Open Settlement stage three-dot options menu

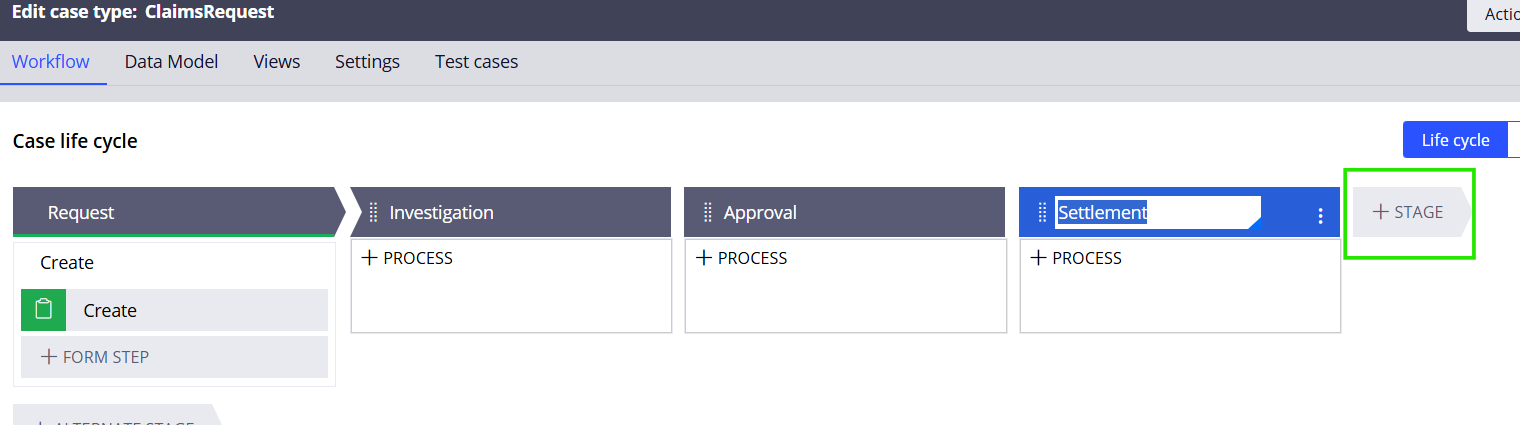coord(1320,215)
